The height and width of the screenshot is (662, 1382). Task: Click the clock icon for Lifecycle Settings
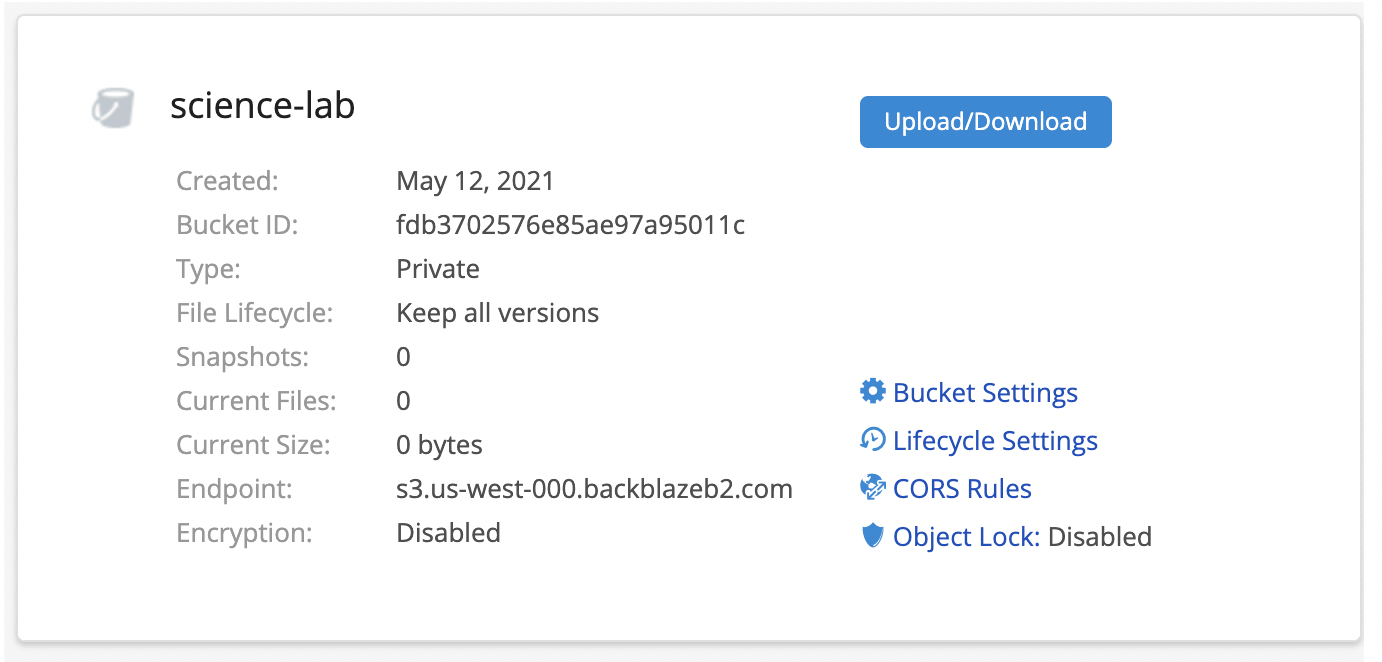click(x=873, y=439)
